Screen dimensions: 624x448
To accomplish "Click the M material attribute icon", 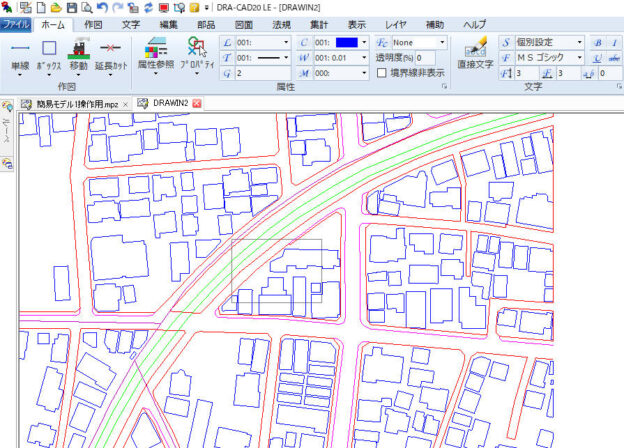I will coord(304,73).
